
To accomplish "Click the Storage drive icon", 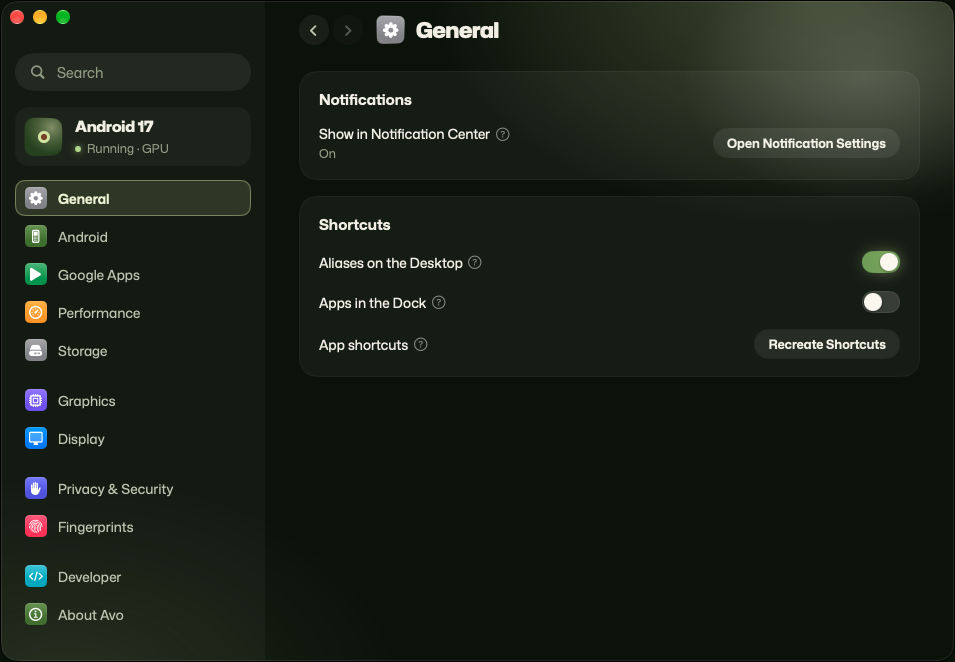I will coord(36,351).
